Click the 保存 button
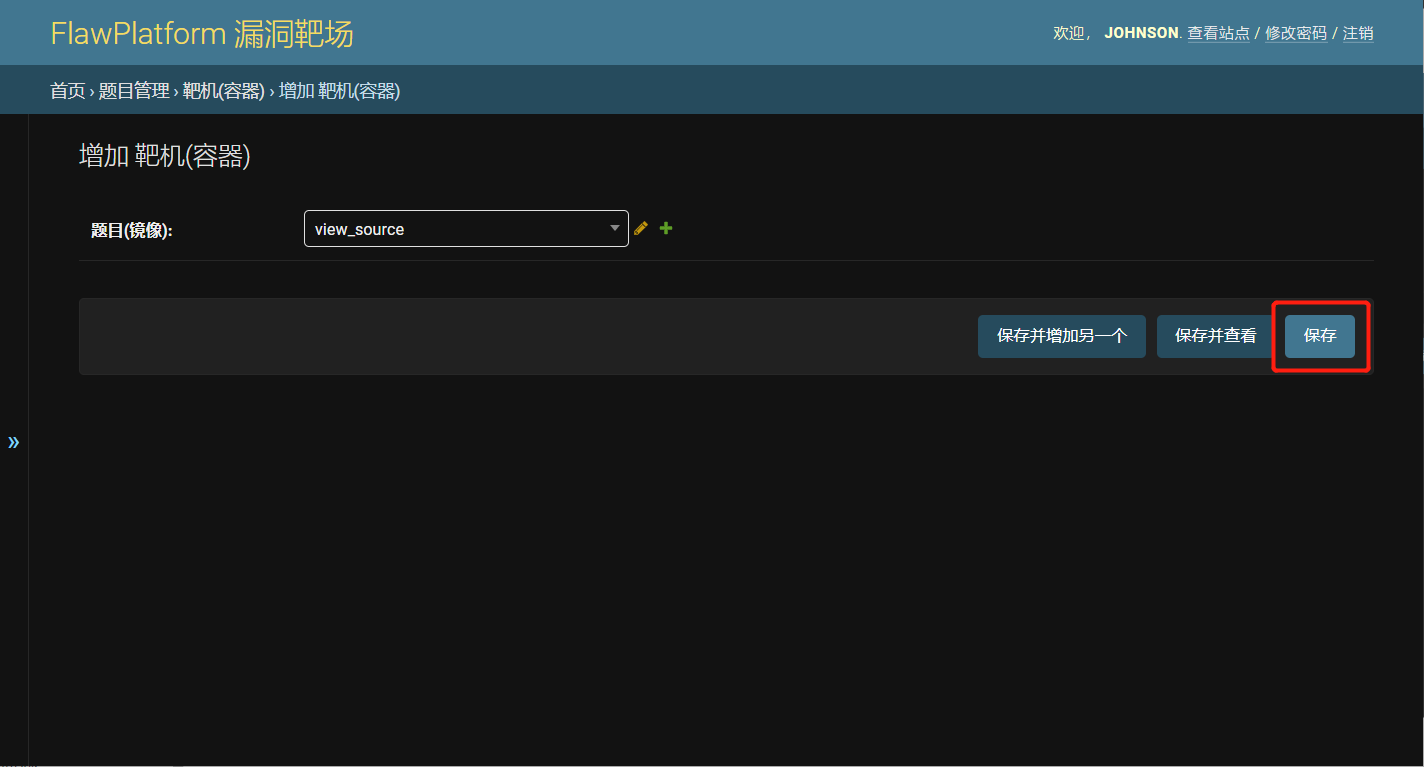The height and width of the screenshot is (767, 1424). (1320, 336)
